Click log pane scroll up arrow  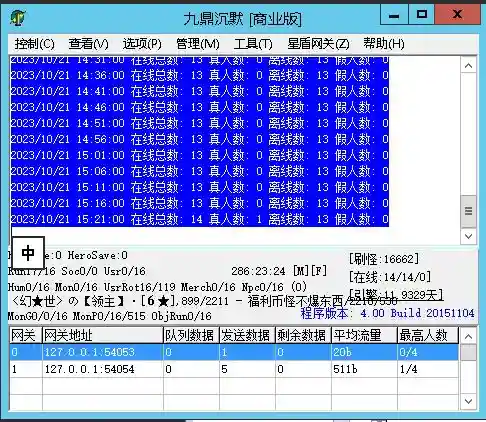468,66
